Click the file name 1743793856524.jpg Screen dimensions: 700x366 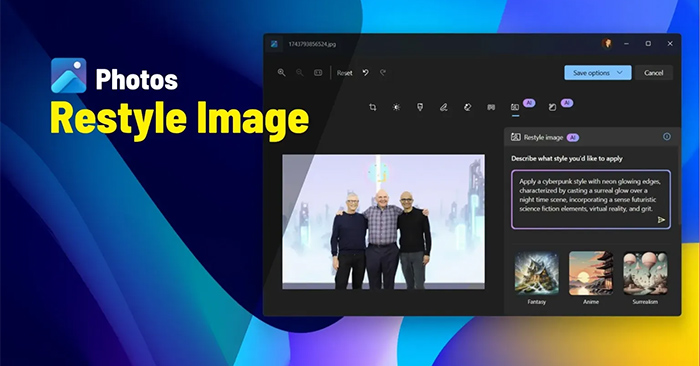(x=312, y=44)
